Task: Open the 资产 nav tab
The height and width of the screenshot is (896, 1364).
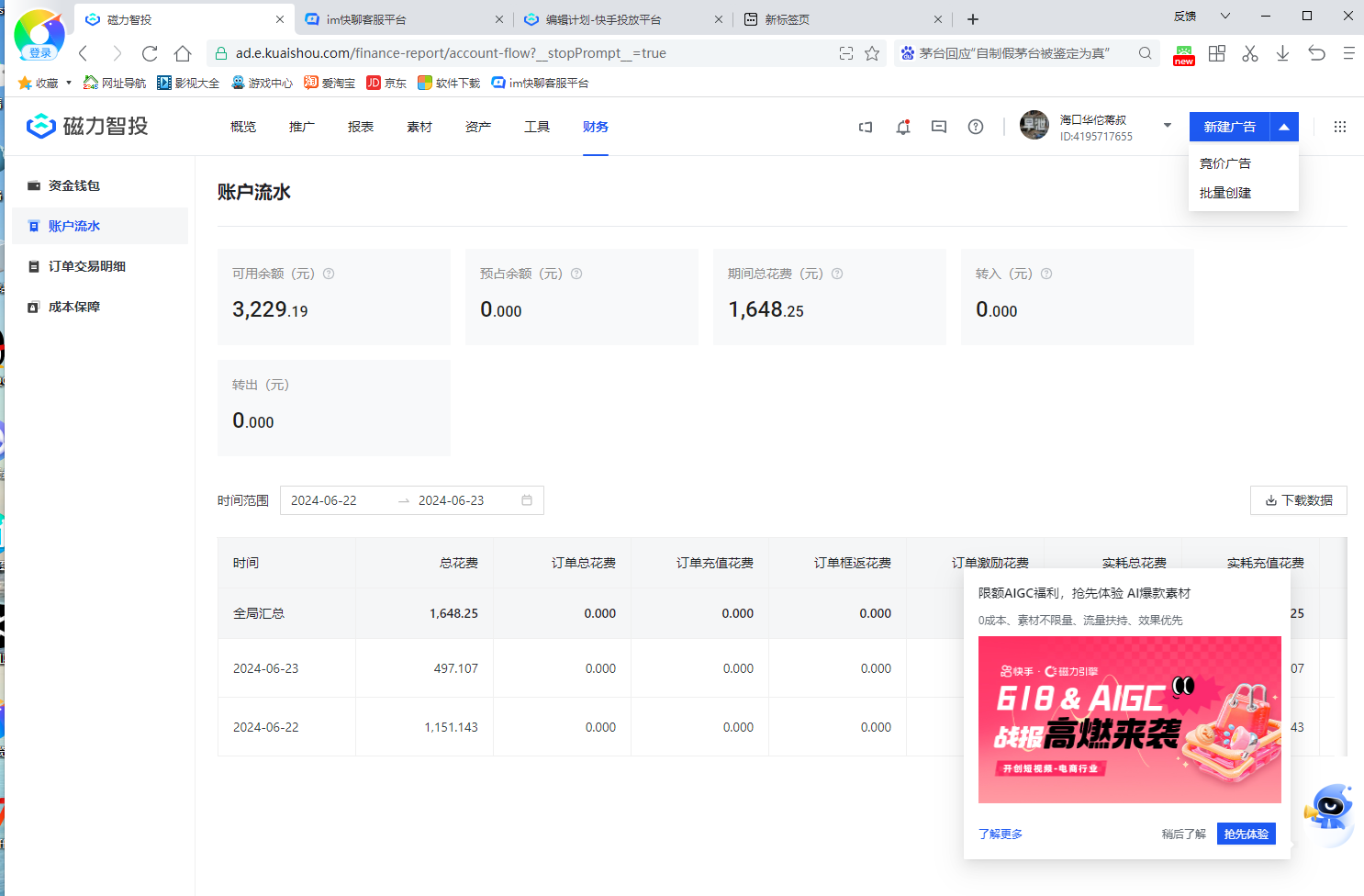Action: [x=478, y=127]
